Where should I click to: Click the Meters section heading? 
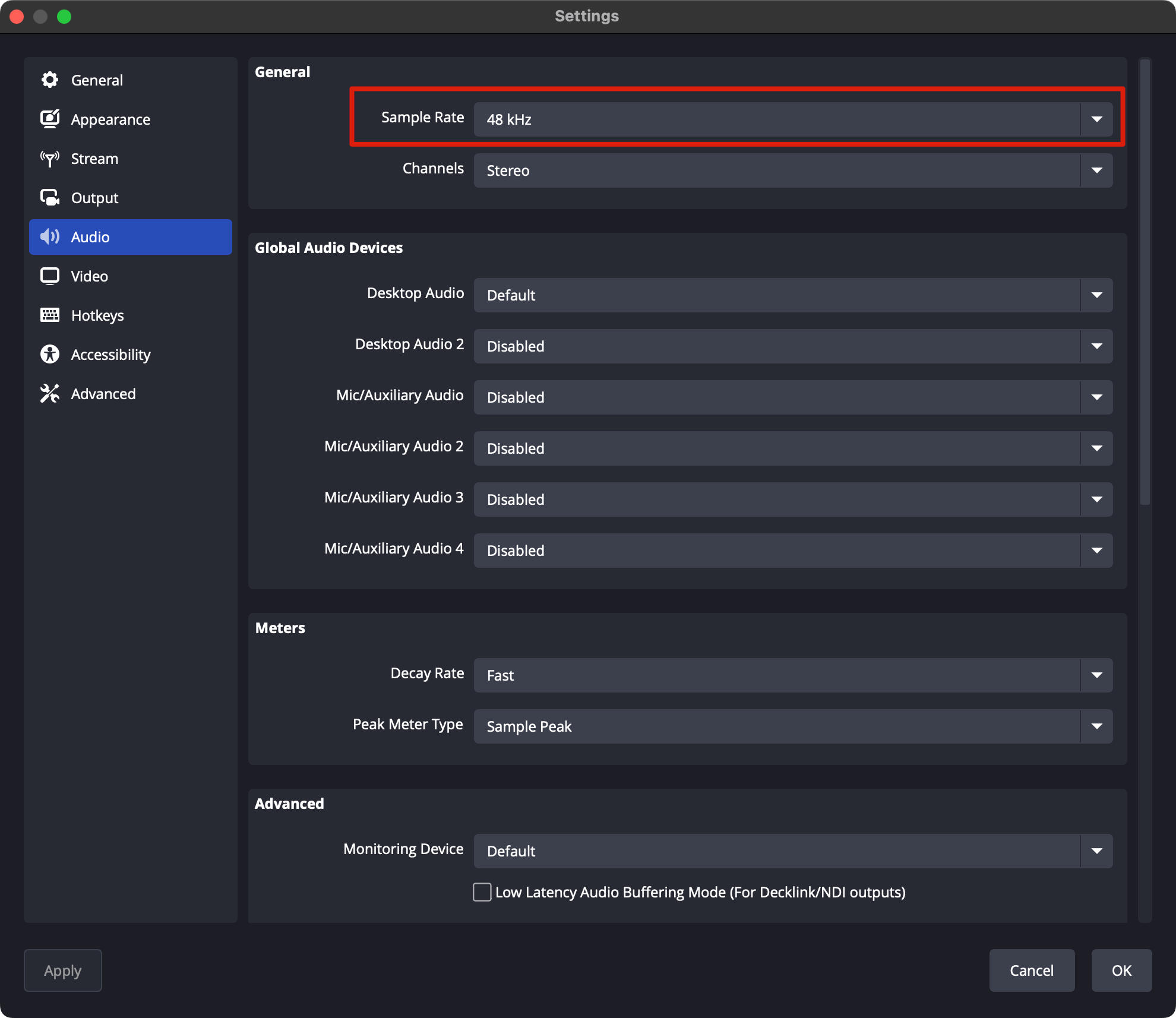[280, 628]
